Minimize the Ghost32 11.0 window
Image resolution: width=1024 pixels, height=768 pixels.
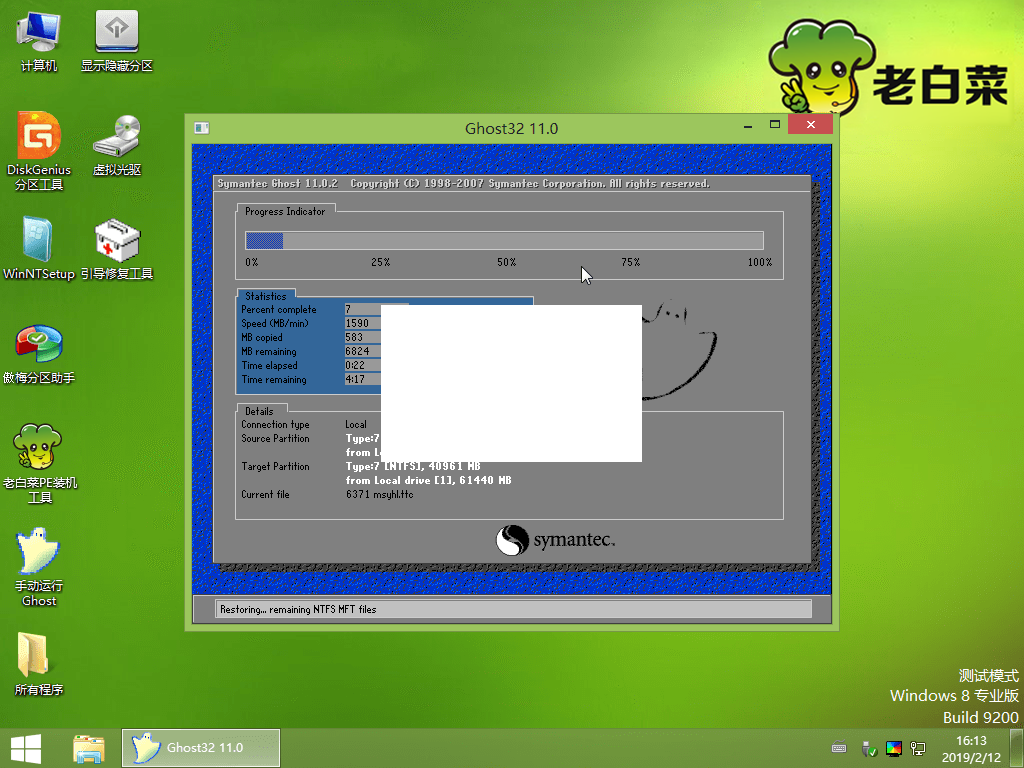pyautogui.click(x=748, y=125)
